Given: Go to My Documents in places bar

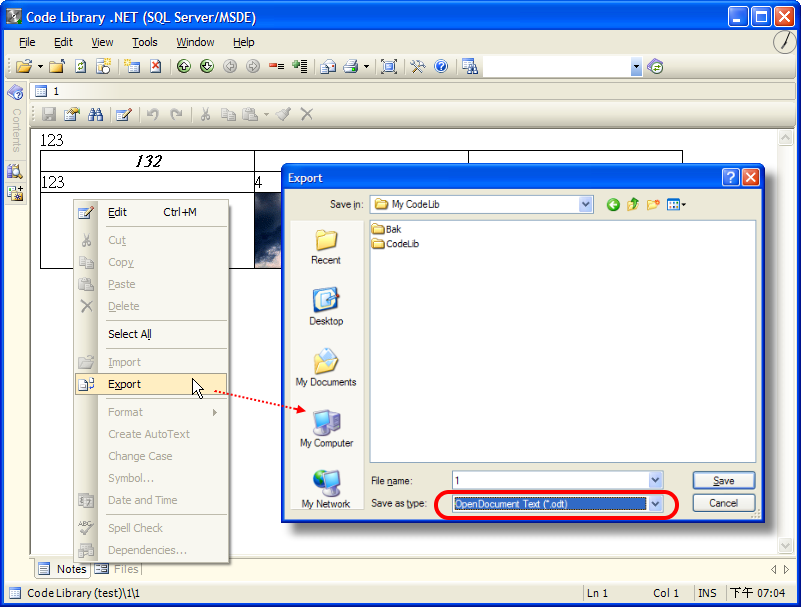Looking at the screenshot, I should (326, 368).
